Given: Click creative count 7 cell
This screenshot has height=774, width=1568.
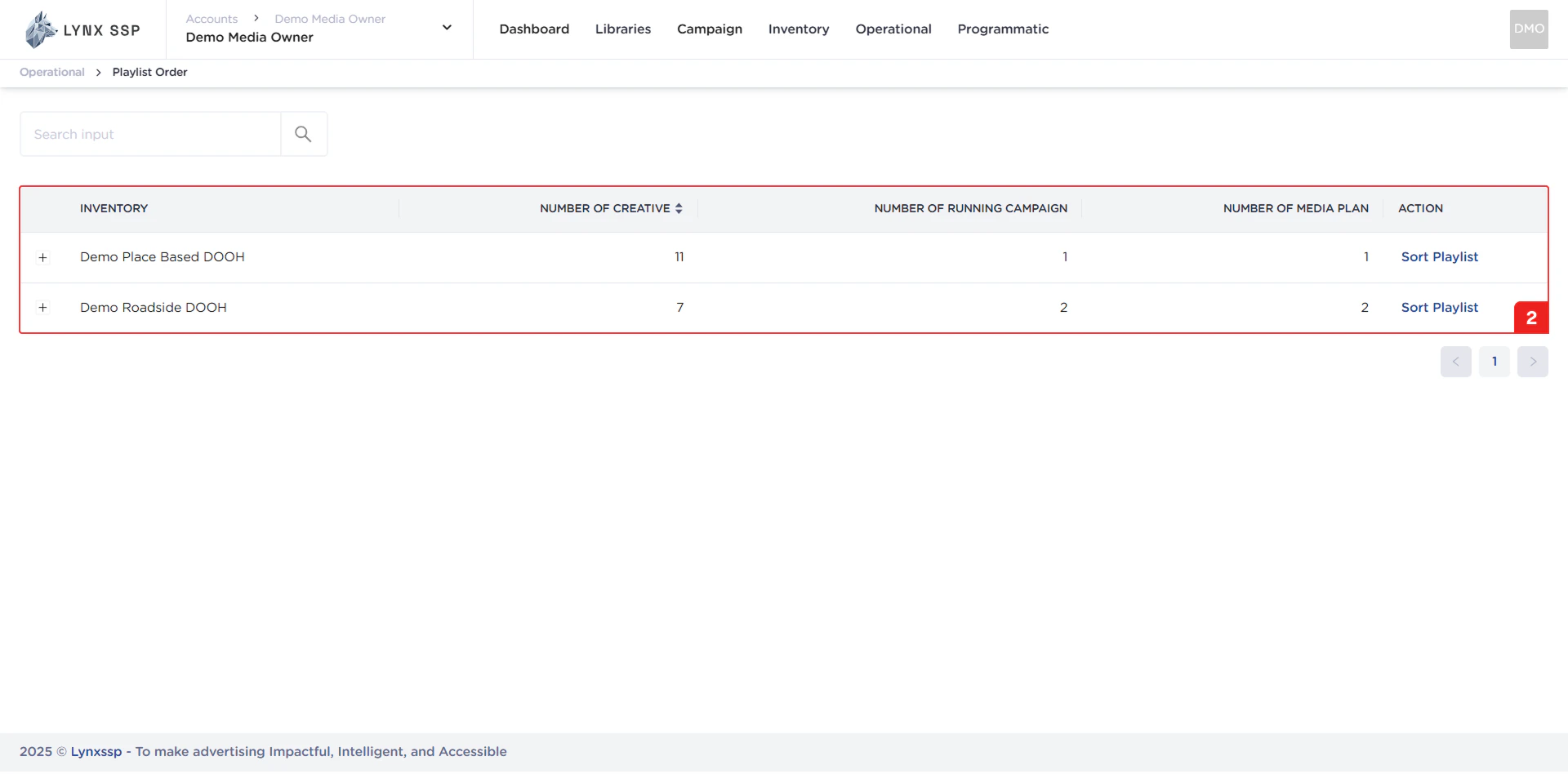Looking at the screenshot, I should 679,308.
